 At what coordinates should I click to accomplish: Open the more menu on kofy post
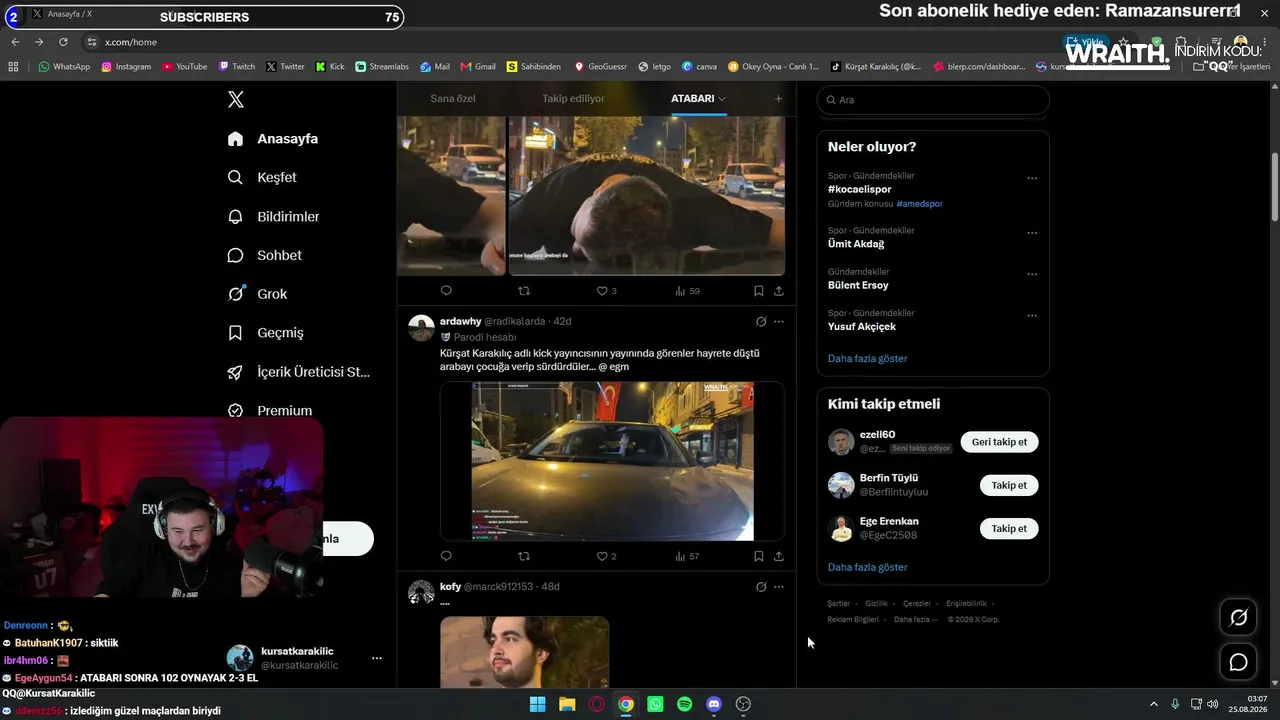point(779,586)
